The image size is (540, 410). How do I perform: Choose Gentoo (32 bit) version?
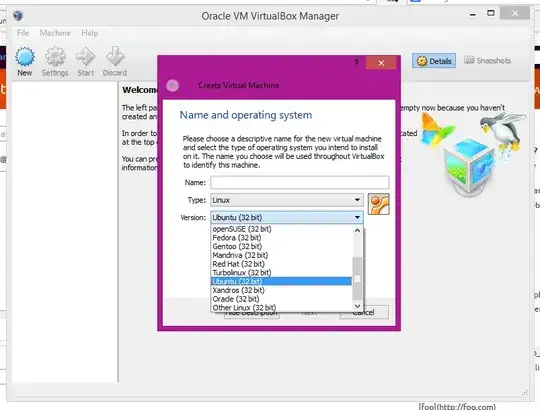click(x=282, y=246)
